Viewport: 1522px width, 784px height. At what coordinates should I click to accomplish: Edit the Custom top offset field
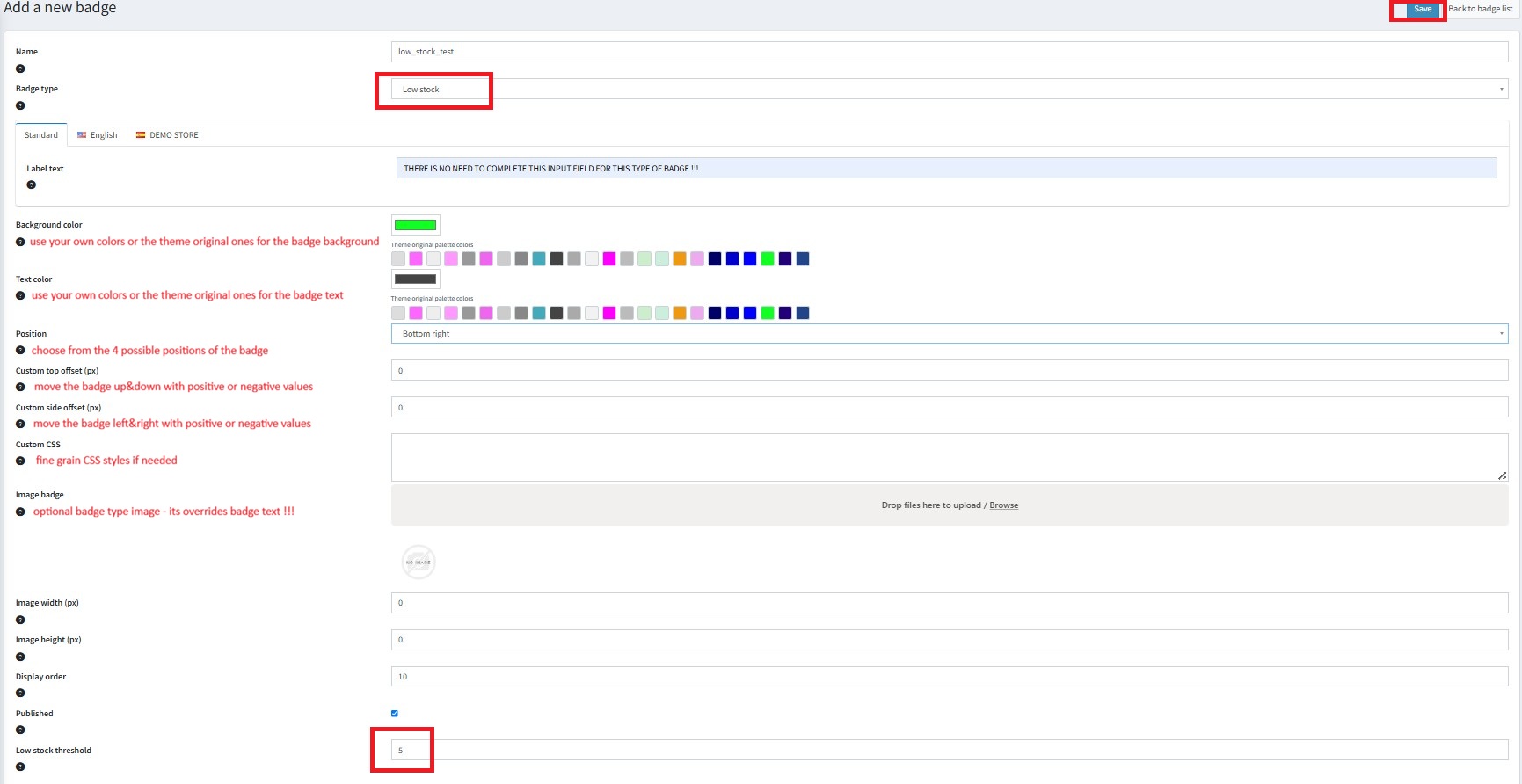950,371
